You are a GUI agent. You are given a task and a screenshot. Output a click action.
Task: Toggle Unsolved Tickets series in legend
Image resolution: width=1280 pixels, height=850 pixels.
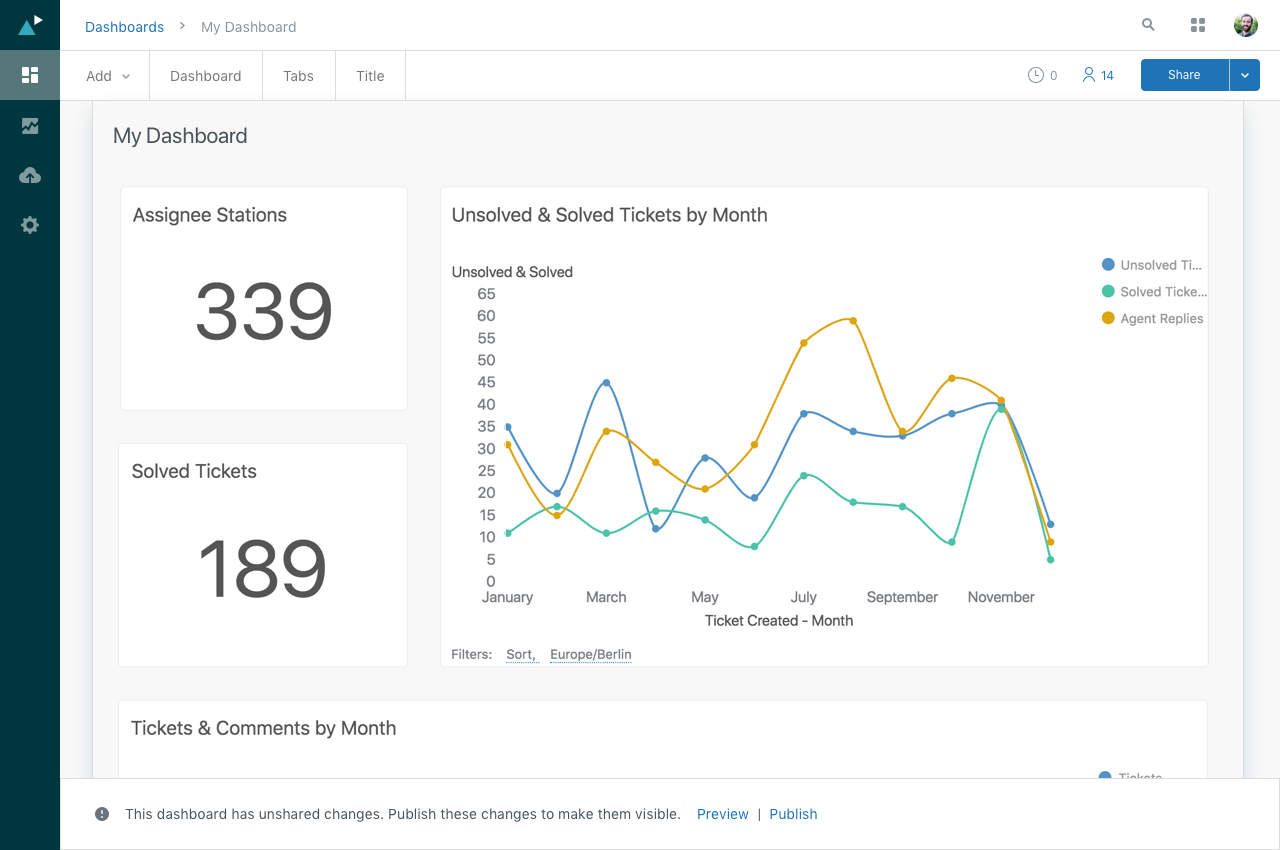(1153, 265)
